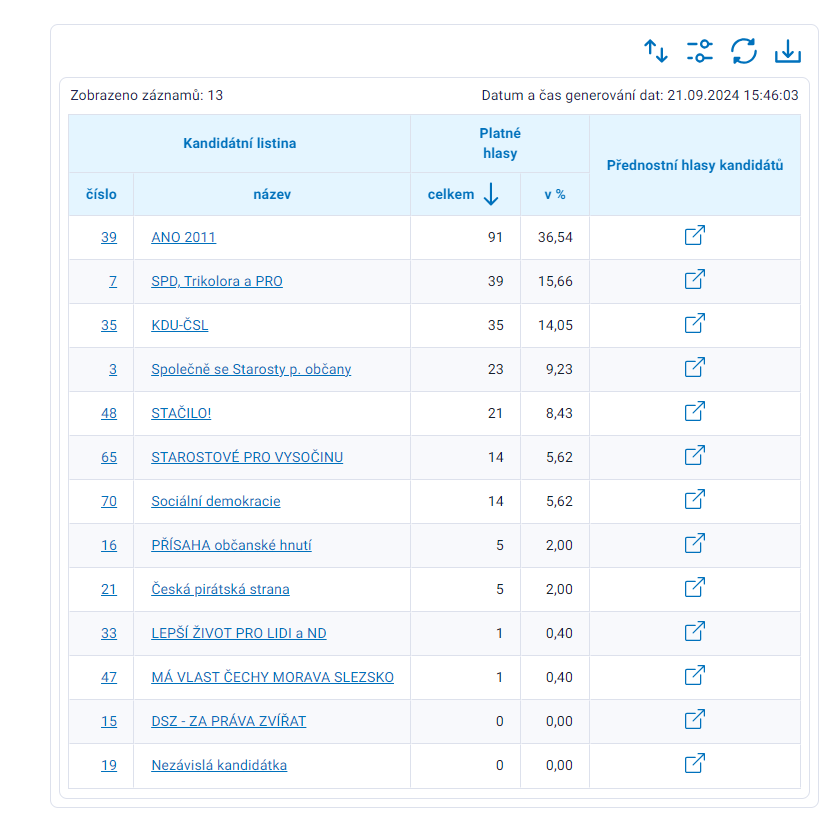Open preferential votes for Společně se Starosty
This screenshot has height=823, width=839.
point(695,367)
